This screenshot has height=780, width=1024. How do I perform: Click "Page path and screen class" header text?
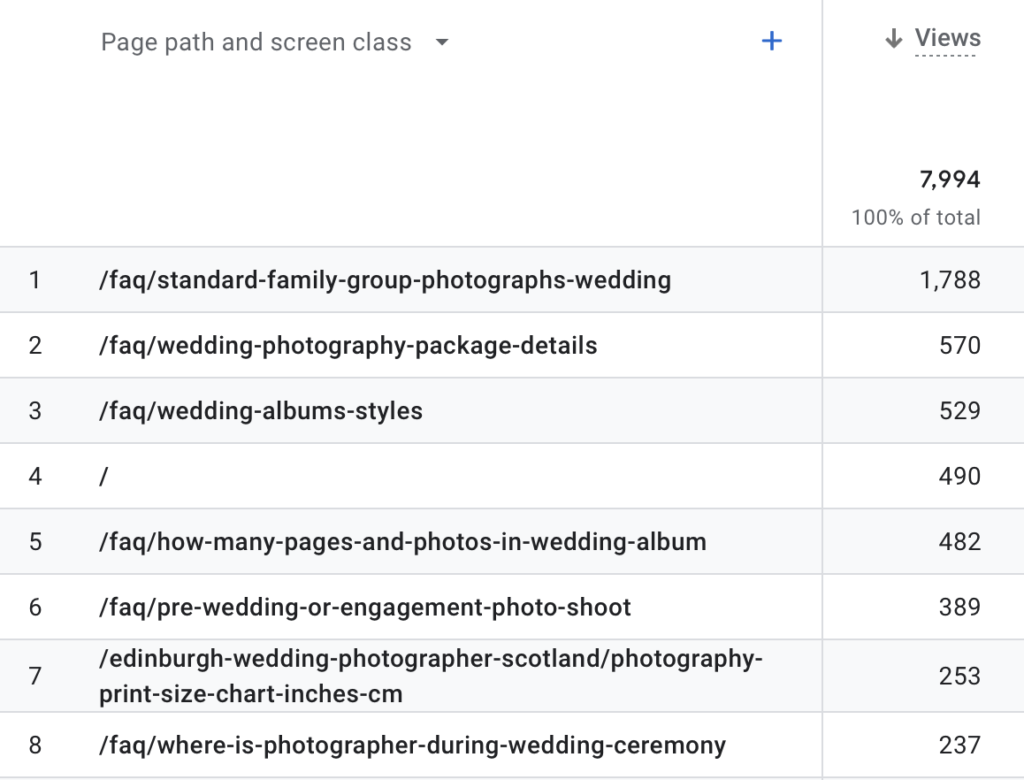click(x=256, y=42)
